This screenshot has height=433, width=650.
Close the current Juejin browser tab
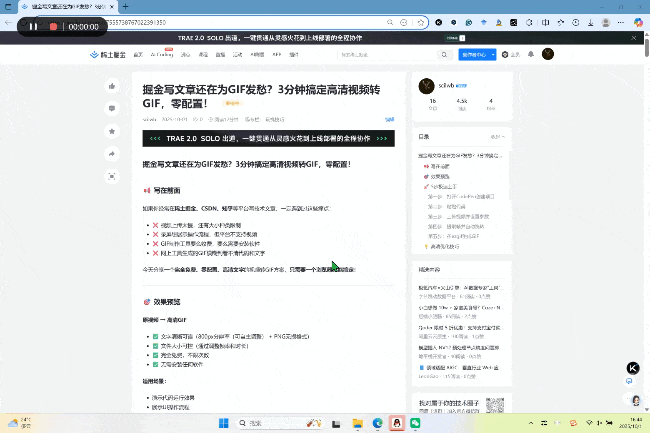(112, 7)
